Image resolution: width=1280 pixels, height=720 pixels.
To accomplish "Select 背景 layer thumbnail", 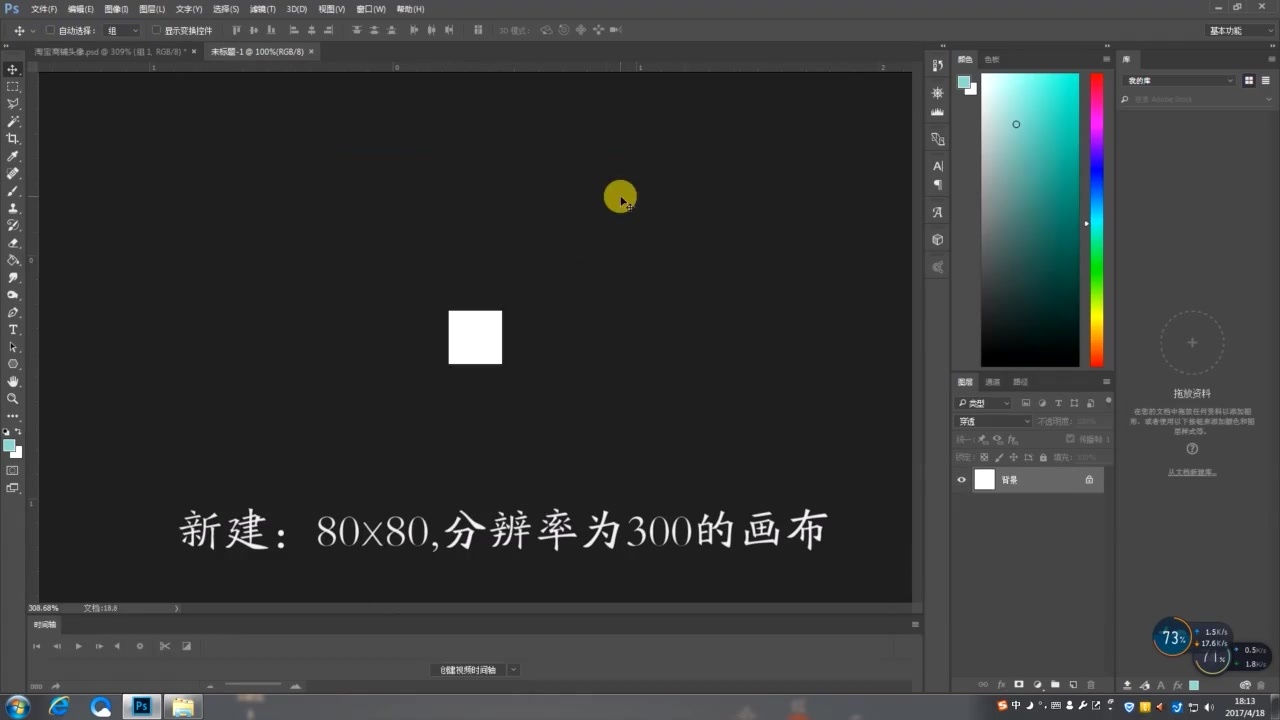I will click(985, 480).
